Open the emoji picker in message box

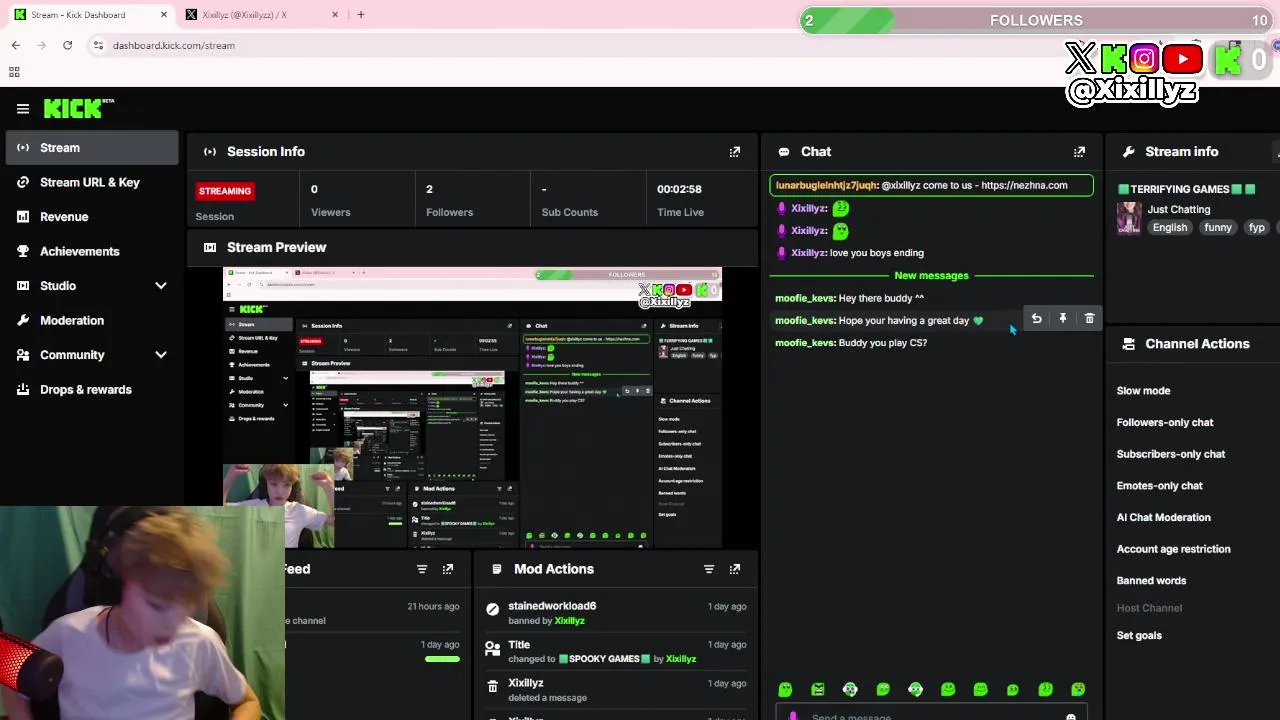point(1071,716)
